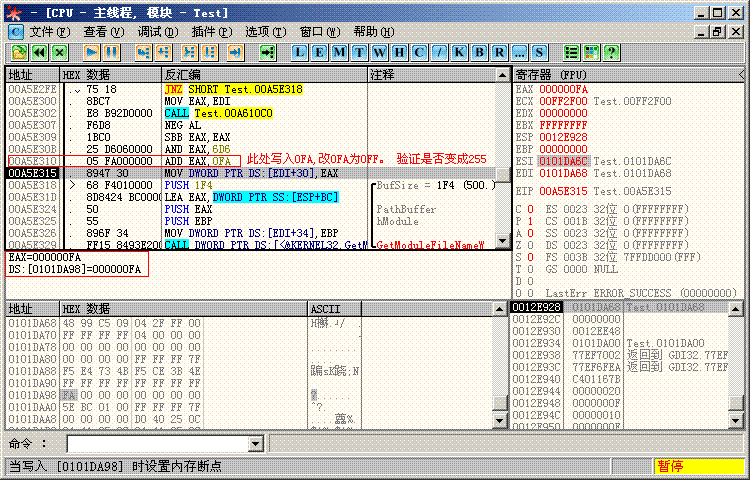
Task: Run the program with the play icon
Action: (91, 52)
